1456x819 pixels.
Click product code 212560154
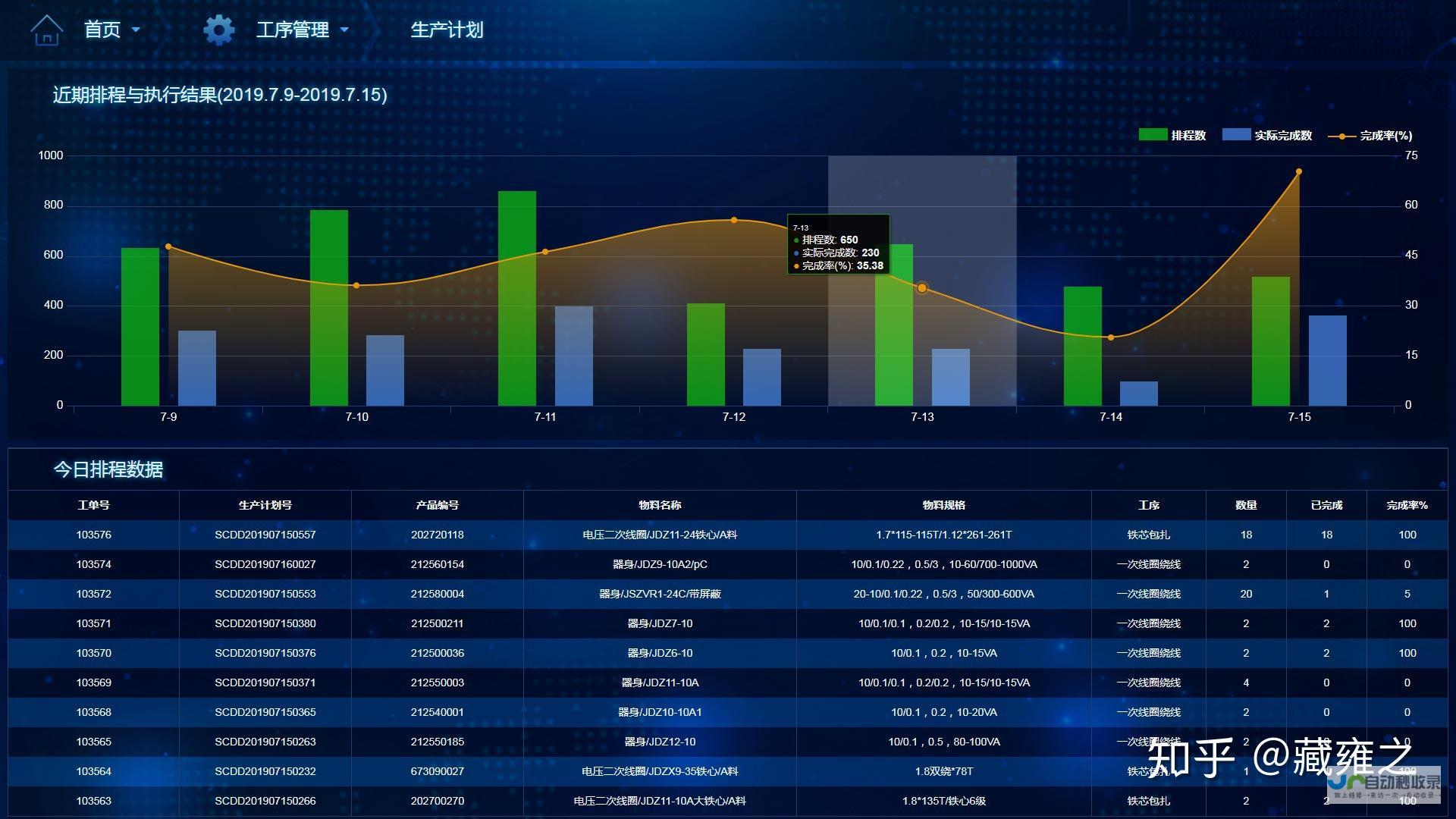(438, 564)
